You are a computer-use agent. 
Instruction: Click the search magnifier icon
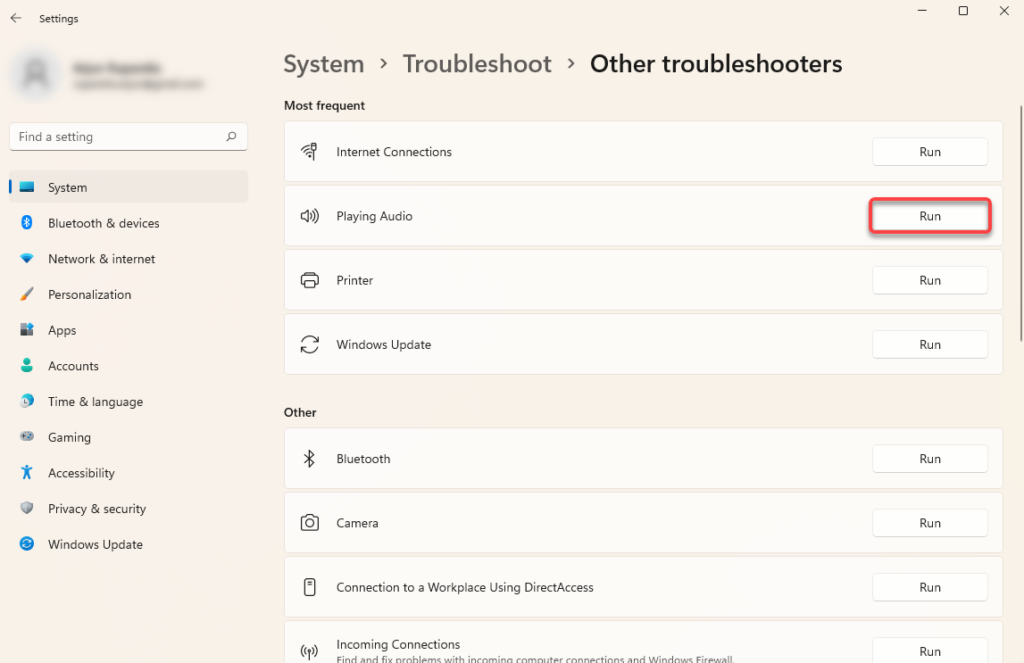point(231,137)
